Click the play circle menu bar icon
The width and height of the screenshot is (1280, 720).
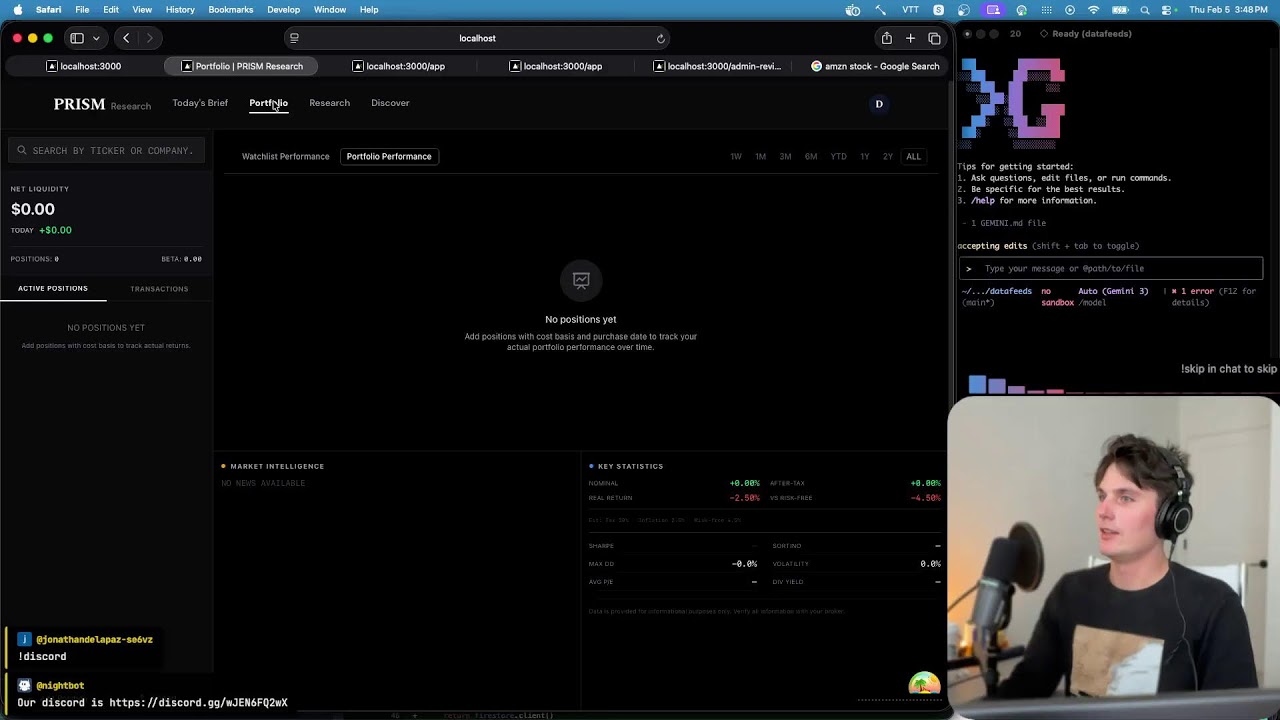point(1070,10)
